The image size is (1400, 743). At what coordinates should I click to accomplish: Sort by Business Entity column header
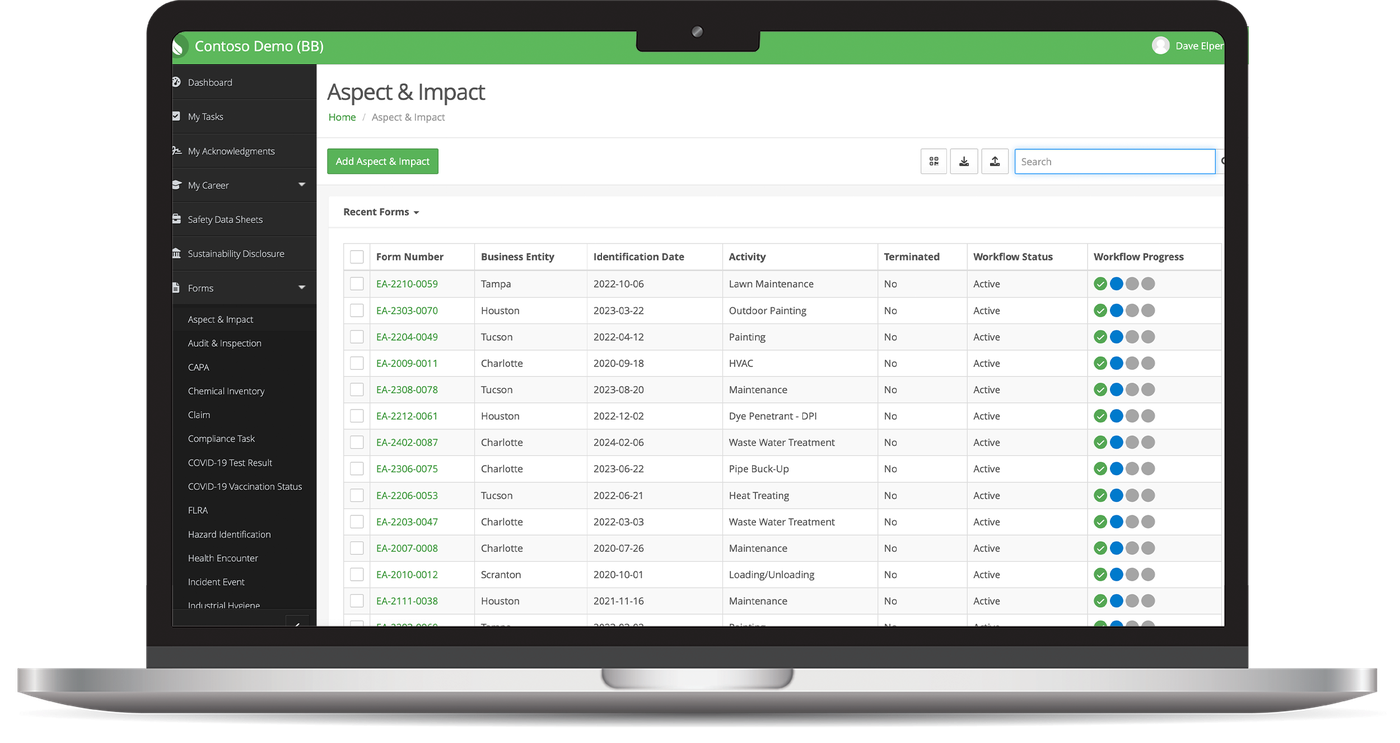[518, 257]
